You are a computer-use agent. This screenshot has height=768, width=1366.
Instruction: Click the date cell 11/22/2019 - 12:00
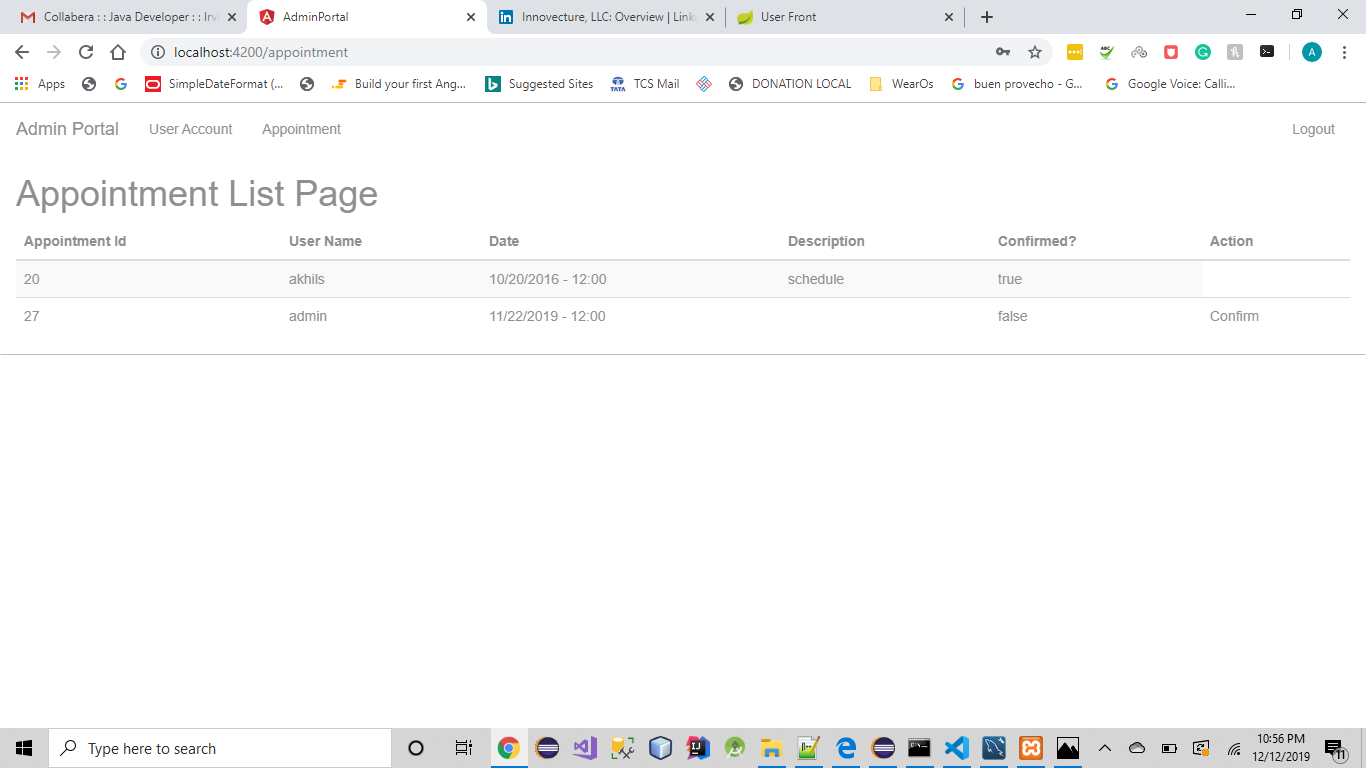[547, 316]
